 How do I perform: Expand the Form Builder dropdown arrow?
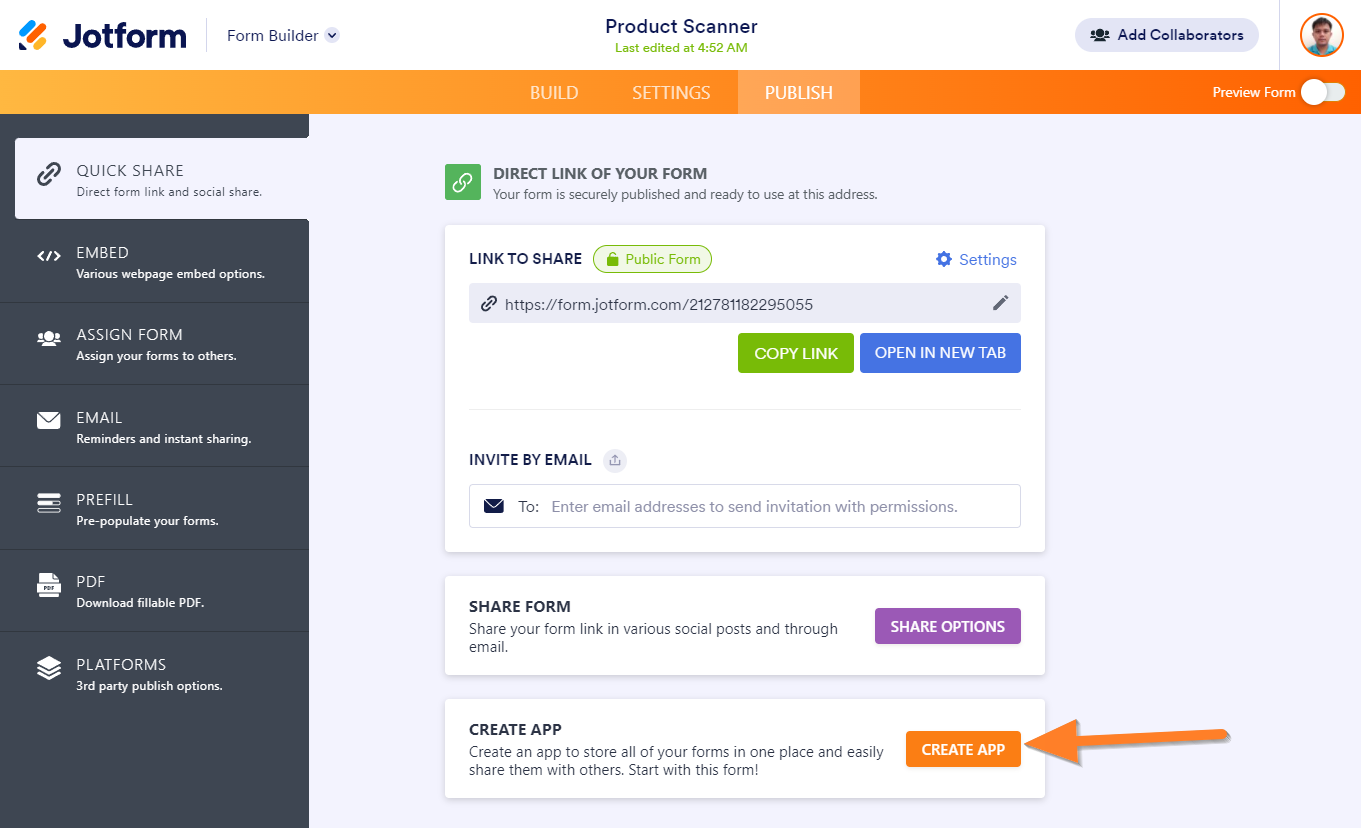click(332, 35)
